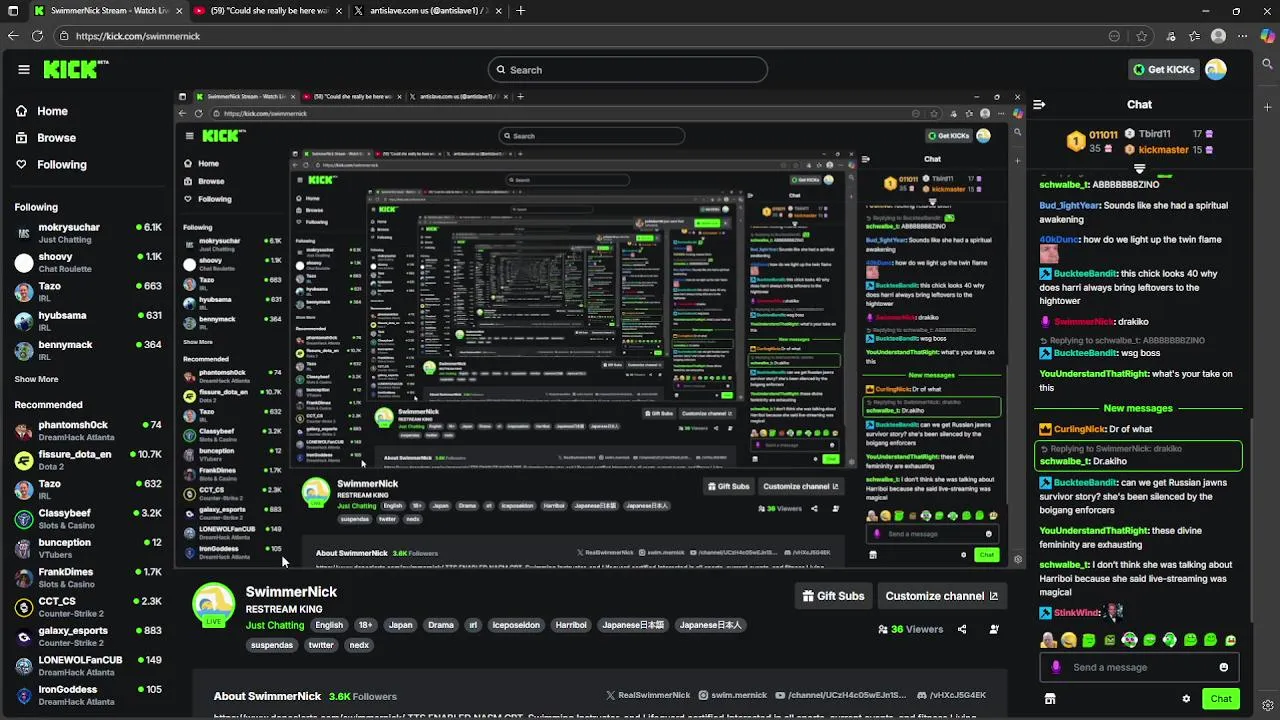Expand the gifter leaderboard in chat

tap(1139, 169)
